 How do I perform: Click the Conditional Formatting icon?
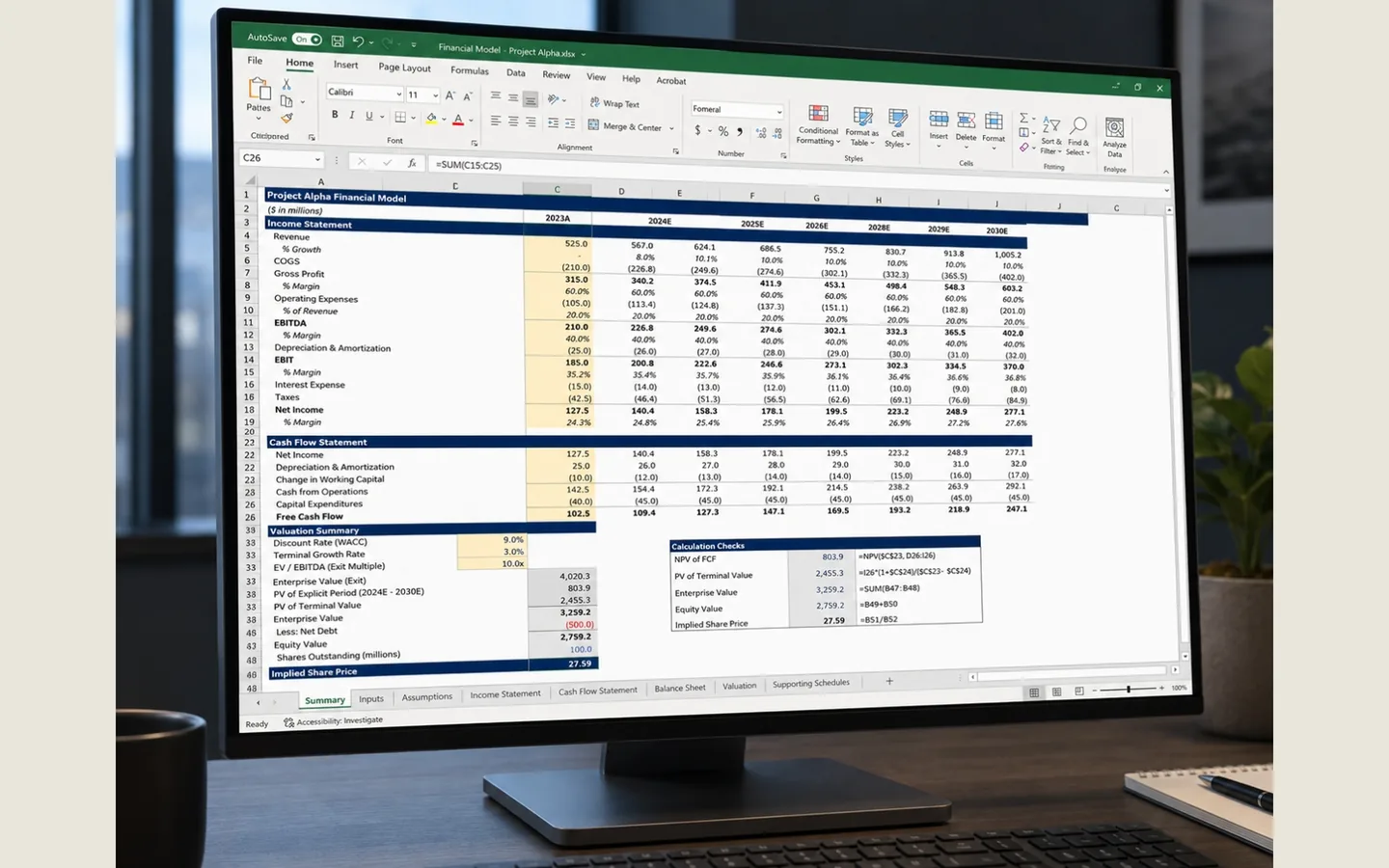818,114
